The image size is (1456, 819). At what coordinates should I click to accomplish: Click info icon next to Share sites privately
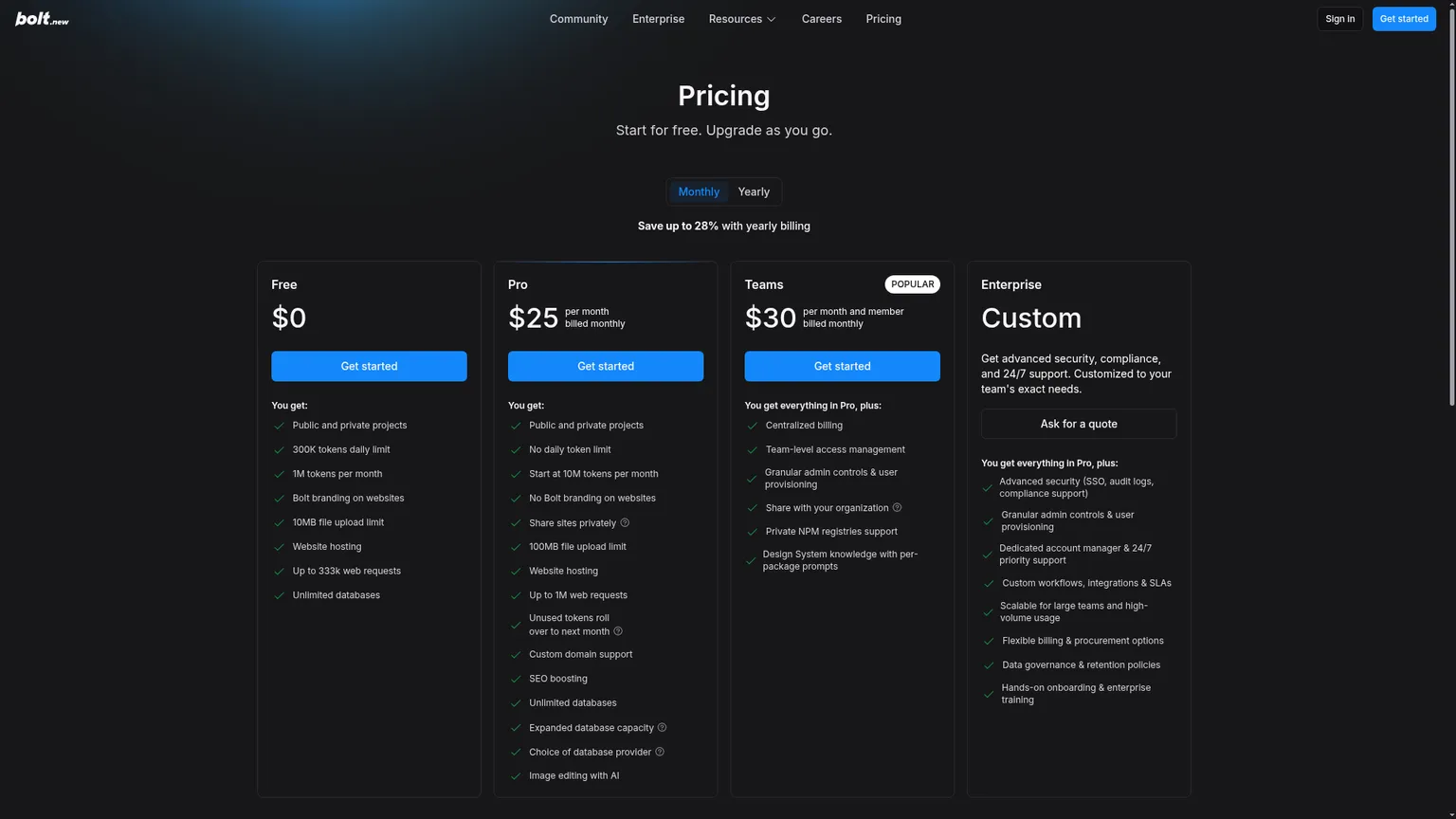pyautogui.click(x=625, y=522)
